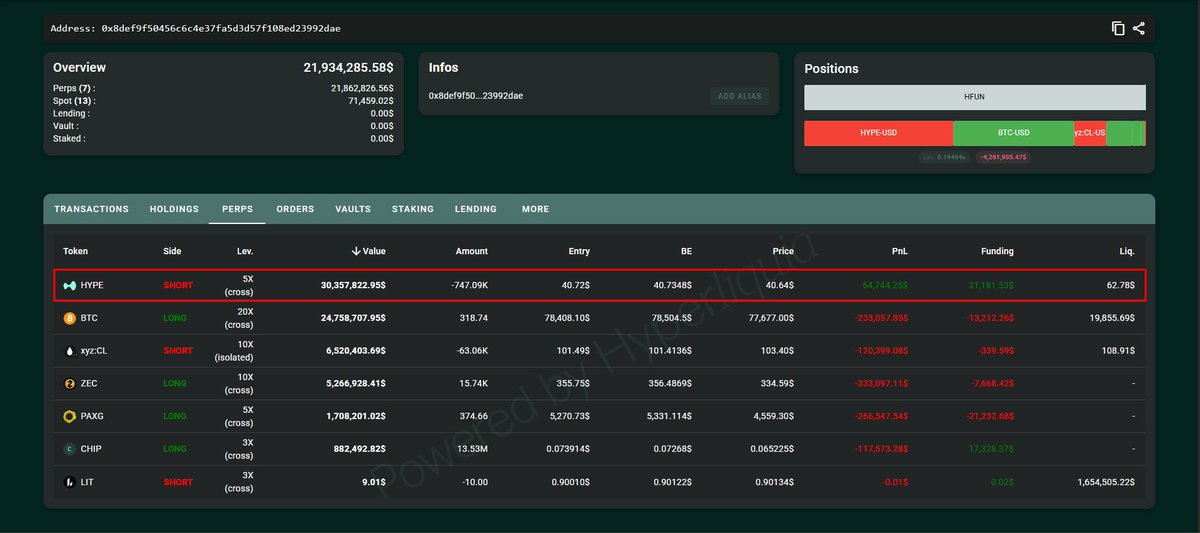This screenshot has width=1200, height=533.
Task: Click the PnL column header
Action: [900, 251]
